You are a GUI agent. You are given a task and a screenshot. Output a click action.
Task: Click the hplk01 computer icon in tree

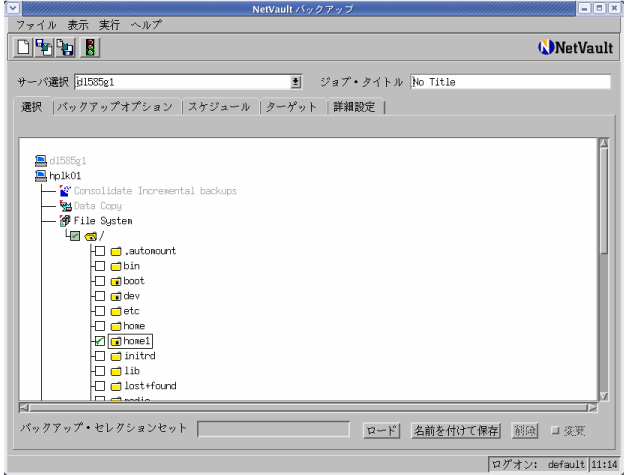click(41, 176)
